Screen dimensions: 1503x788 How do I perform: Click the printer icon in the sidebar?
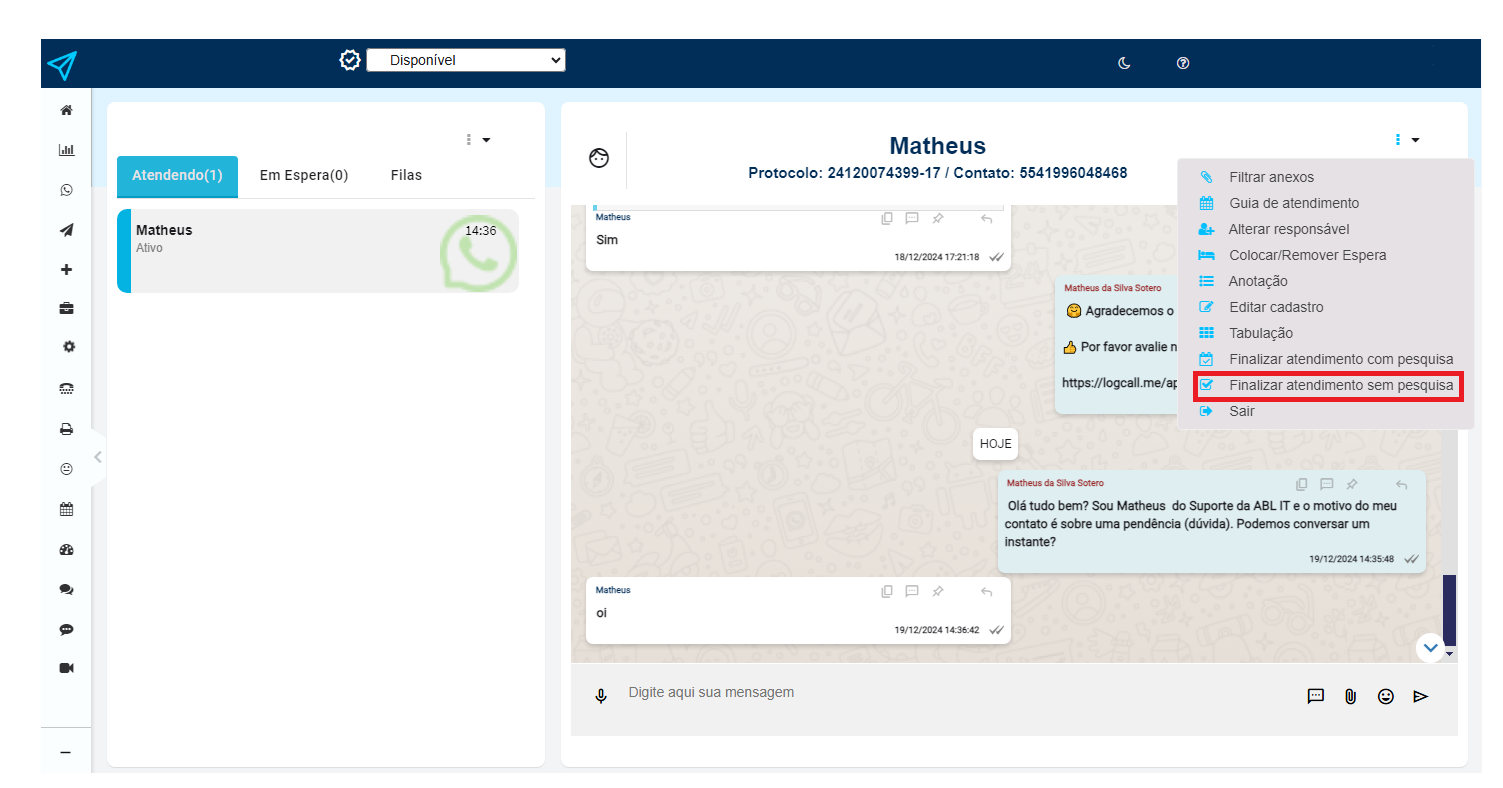click(67, 429)
